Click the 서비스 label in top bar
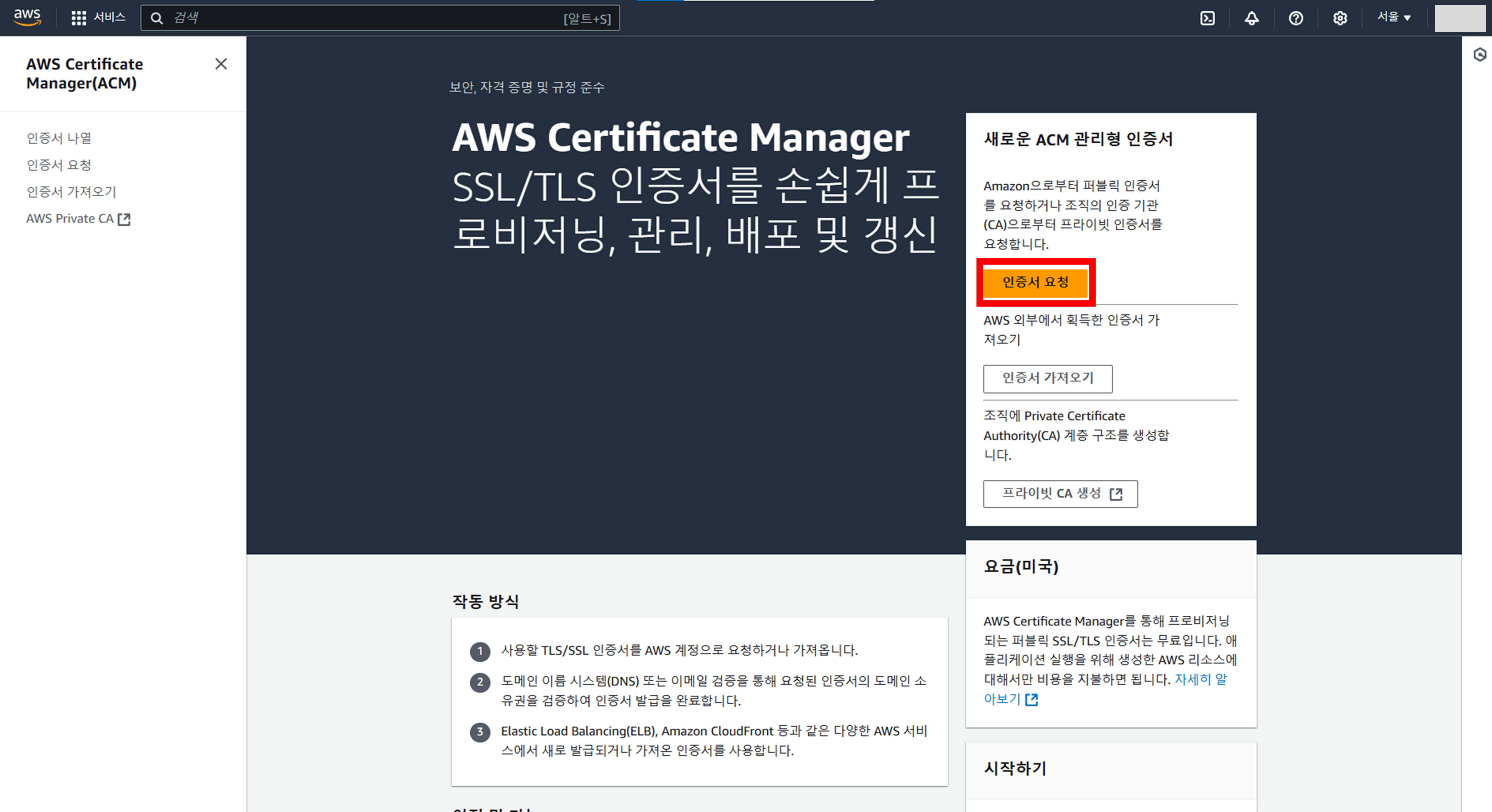 pos(109,17)
